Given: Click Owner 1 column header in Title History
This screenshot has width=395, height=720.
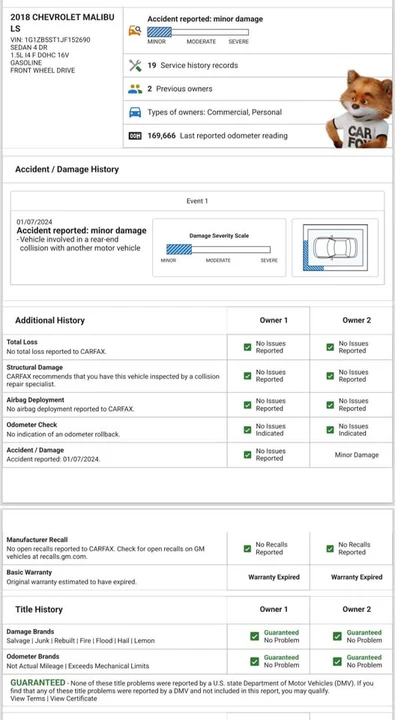Looking at the screenshot, I should tap(274, 609).
